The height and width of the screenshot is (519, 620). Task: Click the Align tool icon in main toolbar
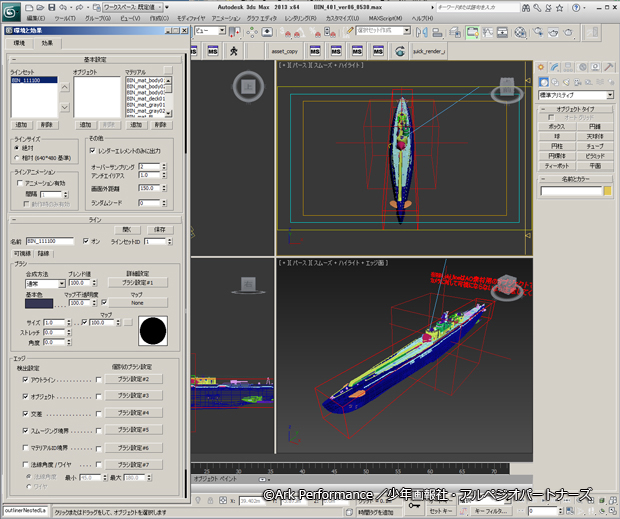coord(437,32)
